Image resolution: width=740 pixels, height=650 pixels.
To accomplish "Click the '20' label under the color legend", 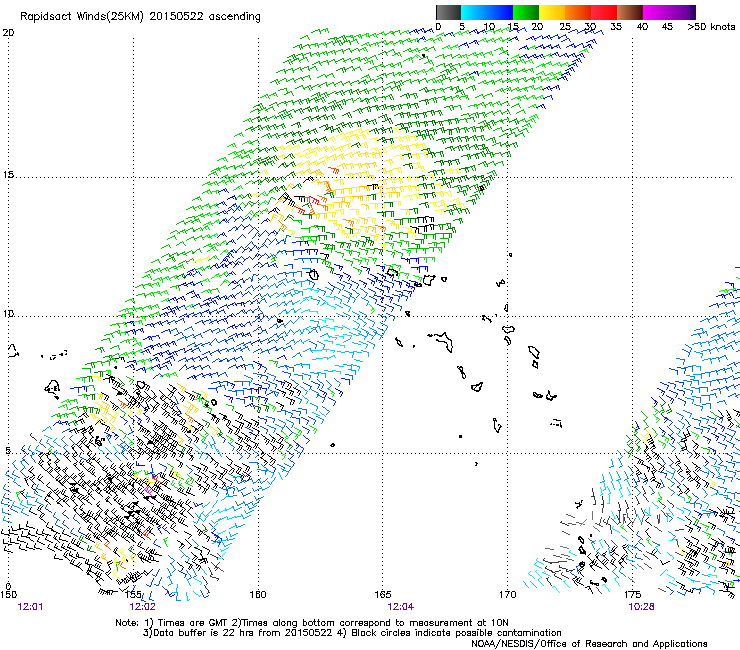I will [x=537, y=27].
